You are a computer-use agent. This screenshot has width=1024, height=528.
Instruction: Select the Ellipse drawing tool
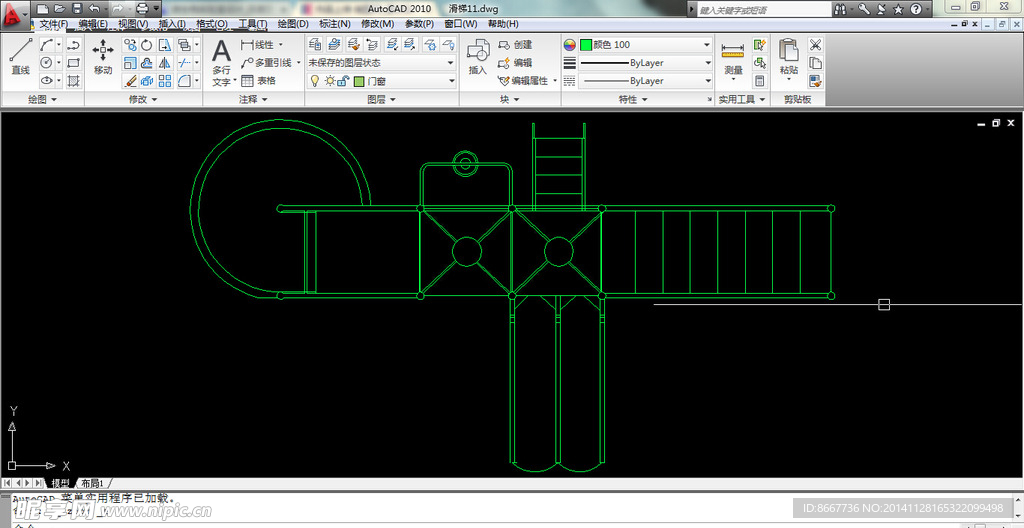[46, 81]
